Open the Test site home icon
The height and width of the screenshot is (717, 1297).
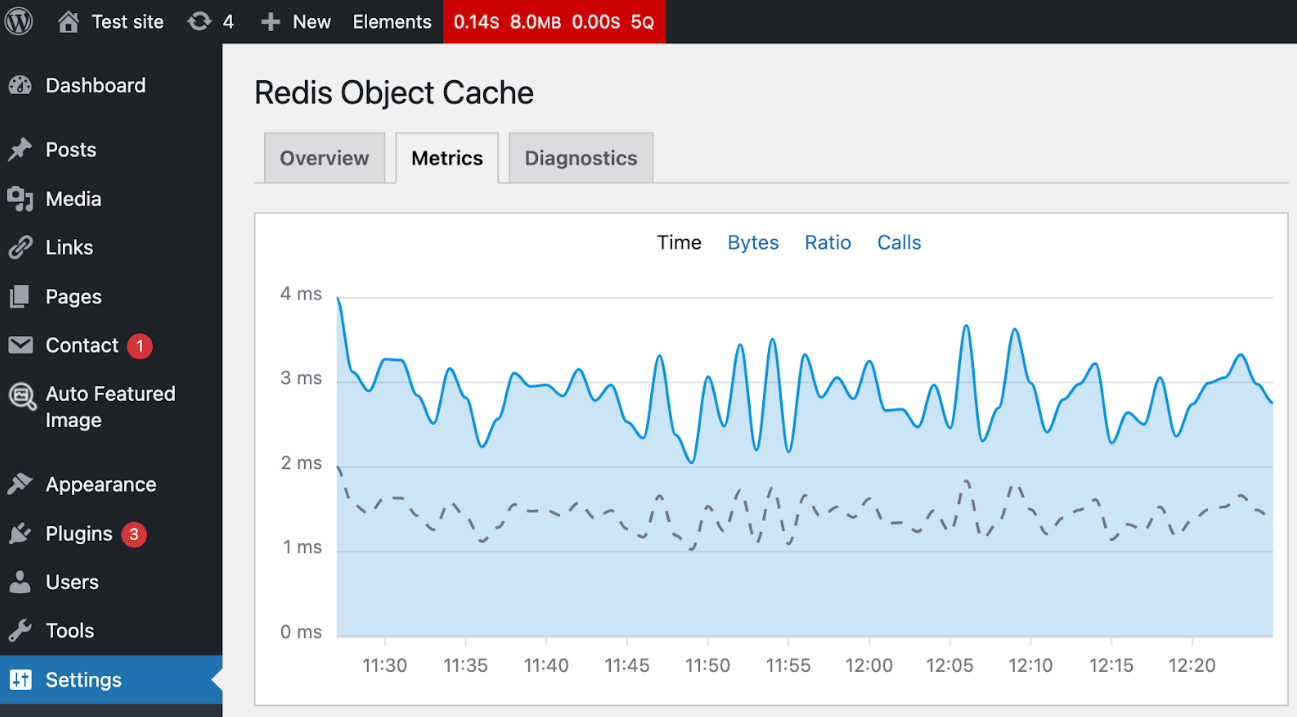pos(68,22)
